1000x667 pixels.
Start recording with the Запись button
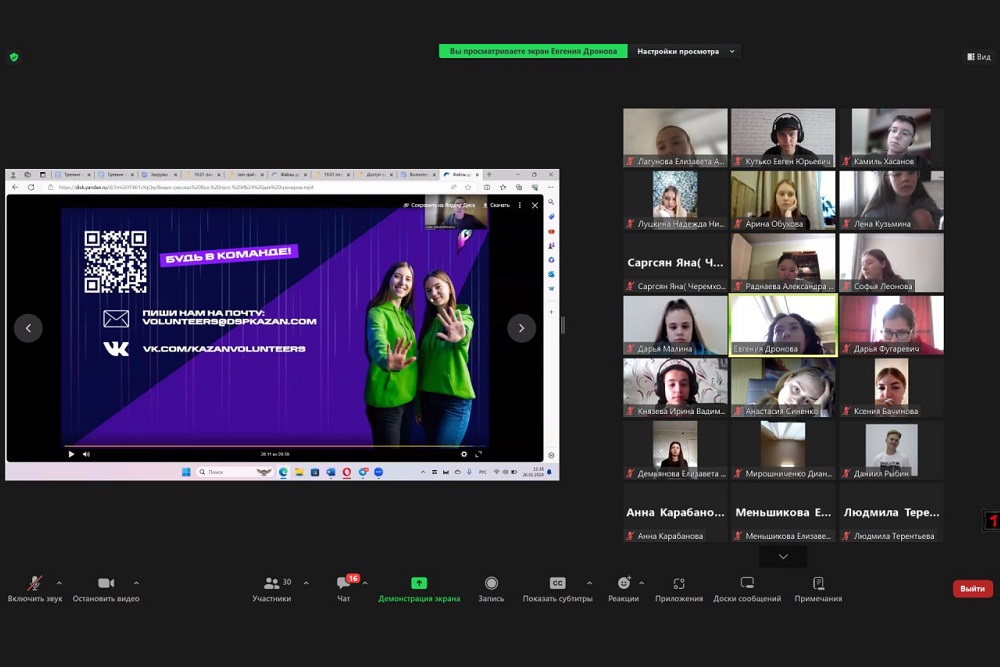pyautogui.click(x=491, y=583)
